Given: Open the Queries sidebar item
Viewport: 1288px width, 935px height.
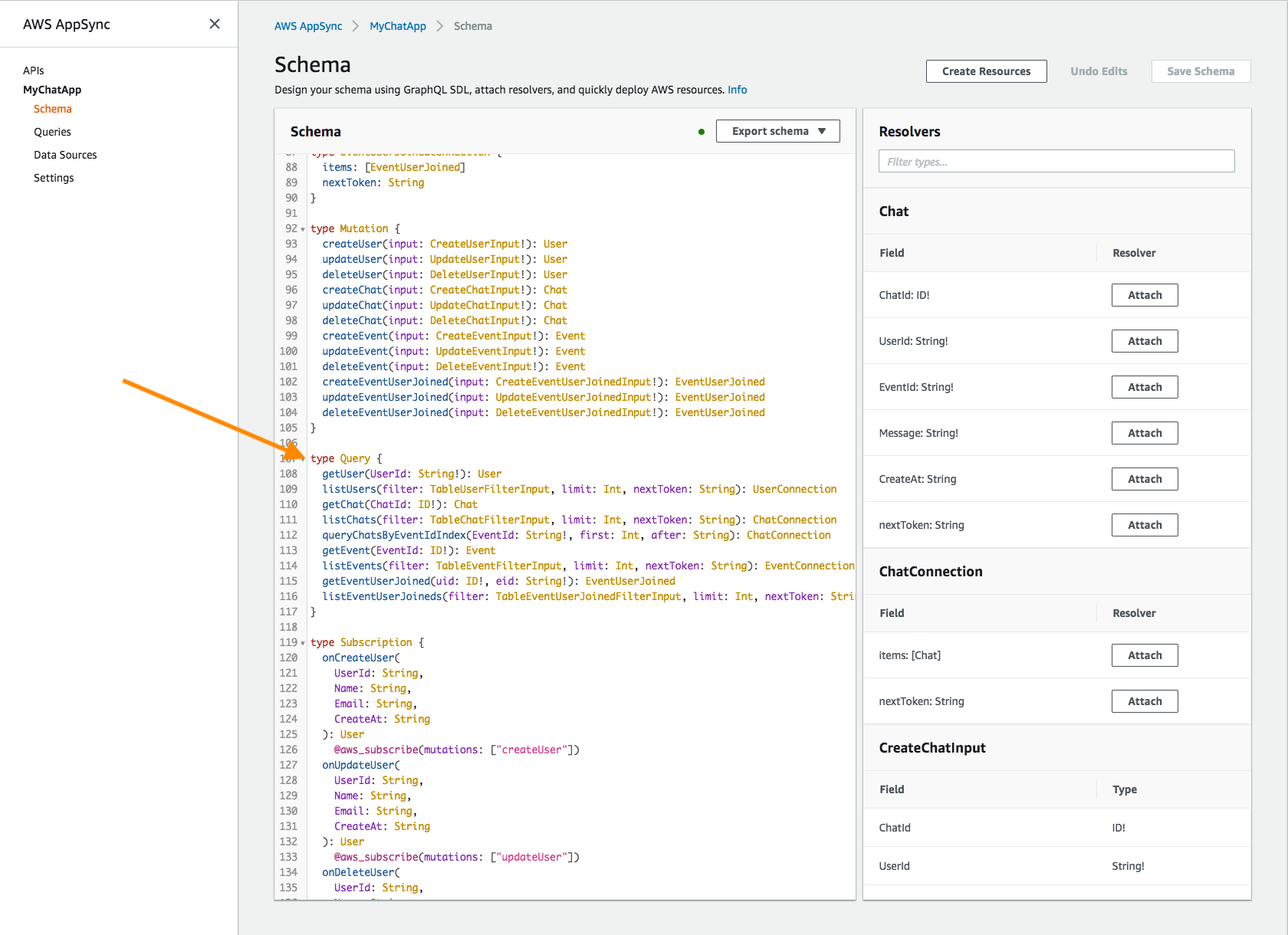Looking at the screenshot, I should coord(52,132).
